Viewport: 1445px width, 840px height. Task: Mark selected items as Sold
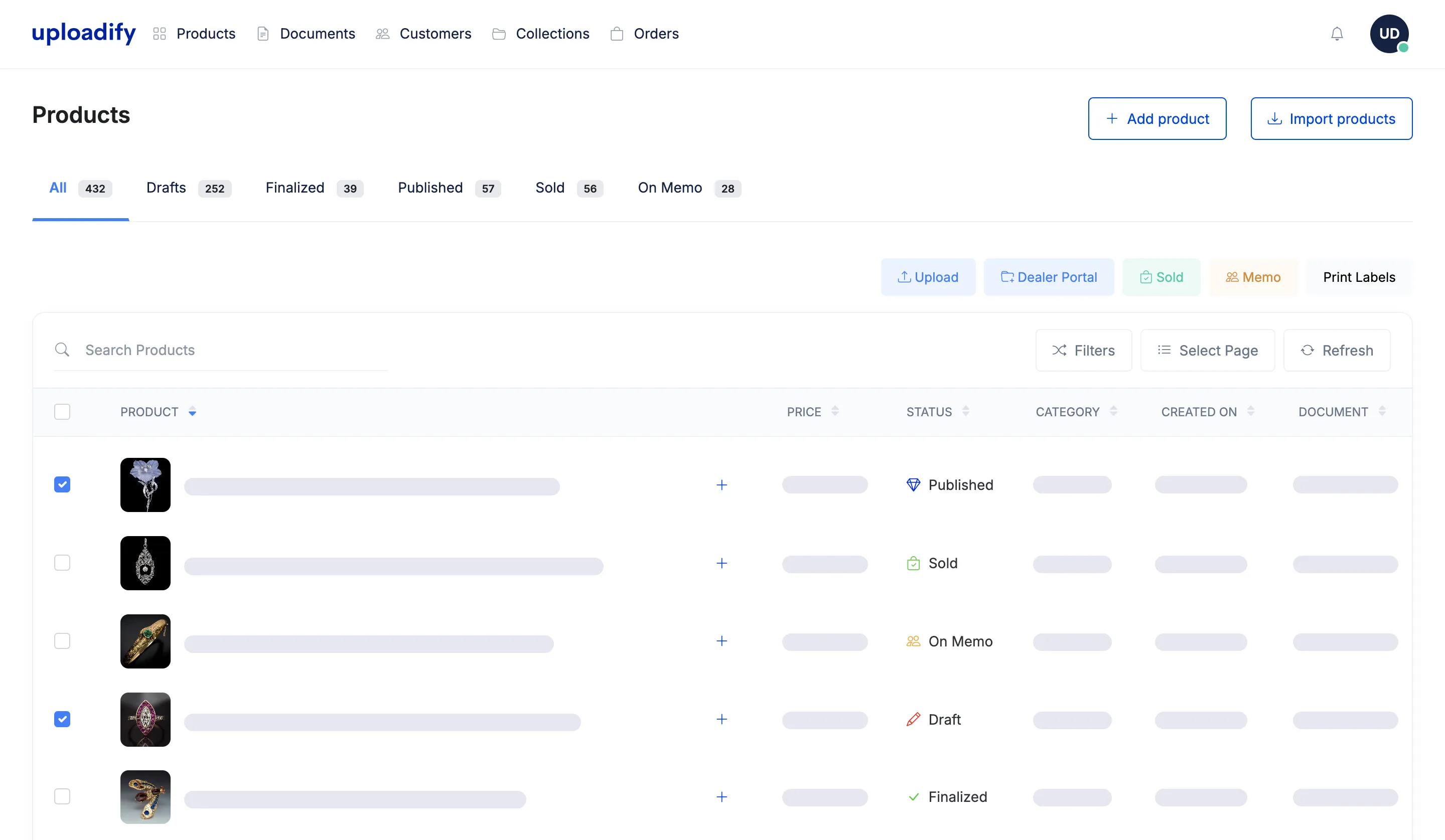[x=1161, y=277]
